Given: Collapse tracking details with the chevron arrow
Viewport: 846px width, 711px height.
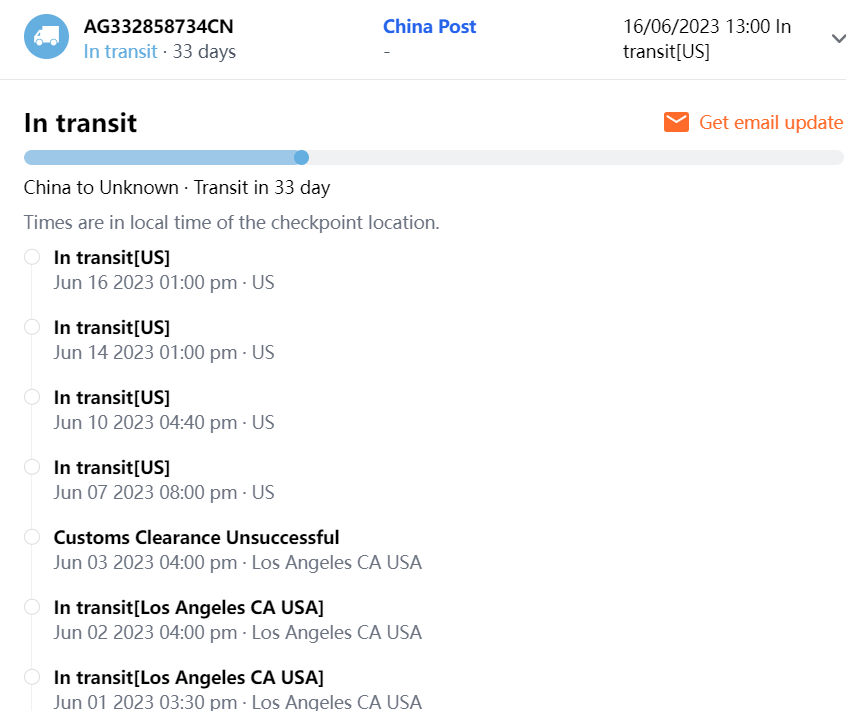Looking at the screenshot, I should (x=838, y=38).
